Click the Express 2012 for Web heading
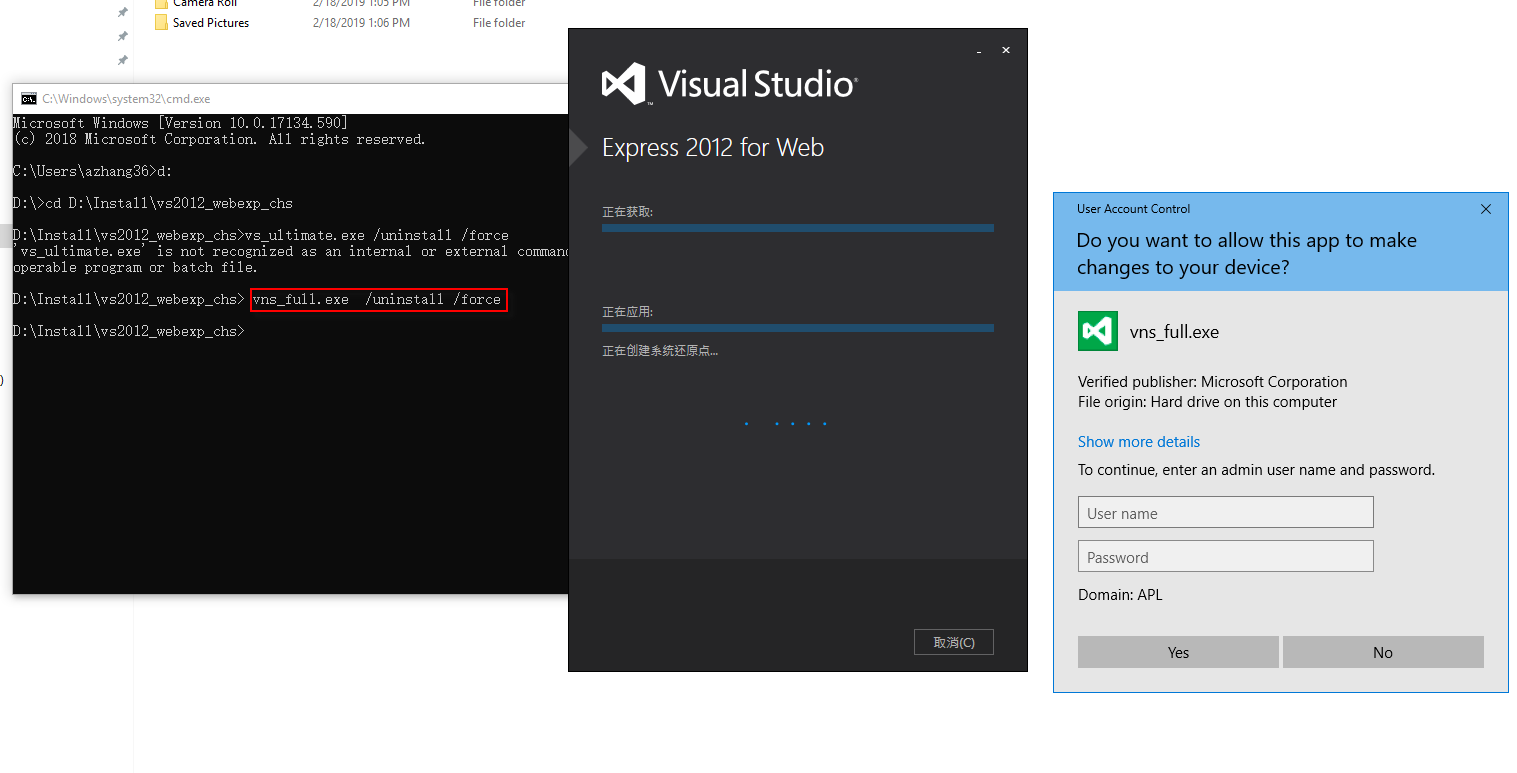Viewport: 1517px width, 773px height. point(712,147)
